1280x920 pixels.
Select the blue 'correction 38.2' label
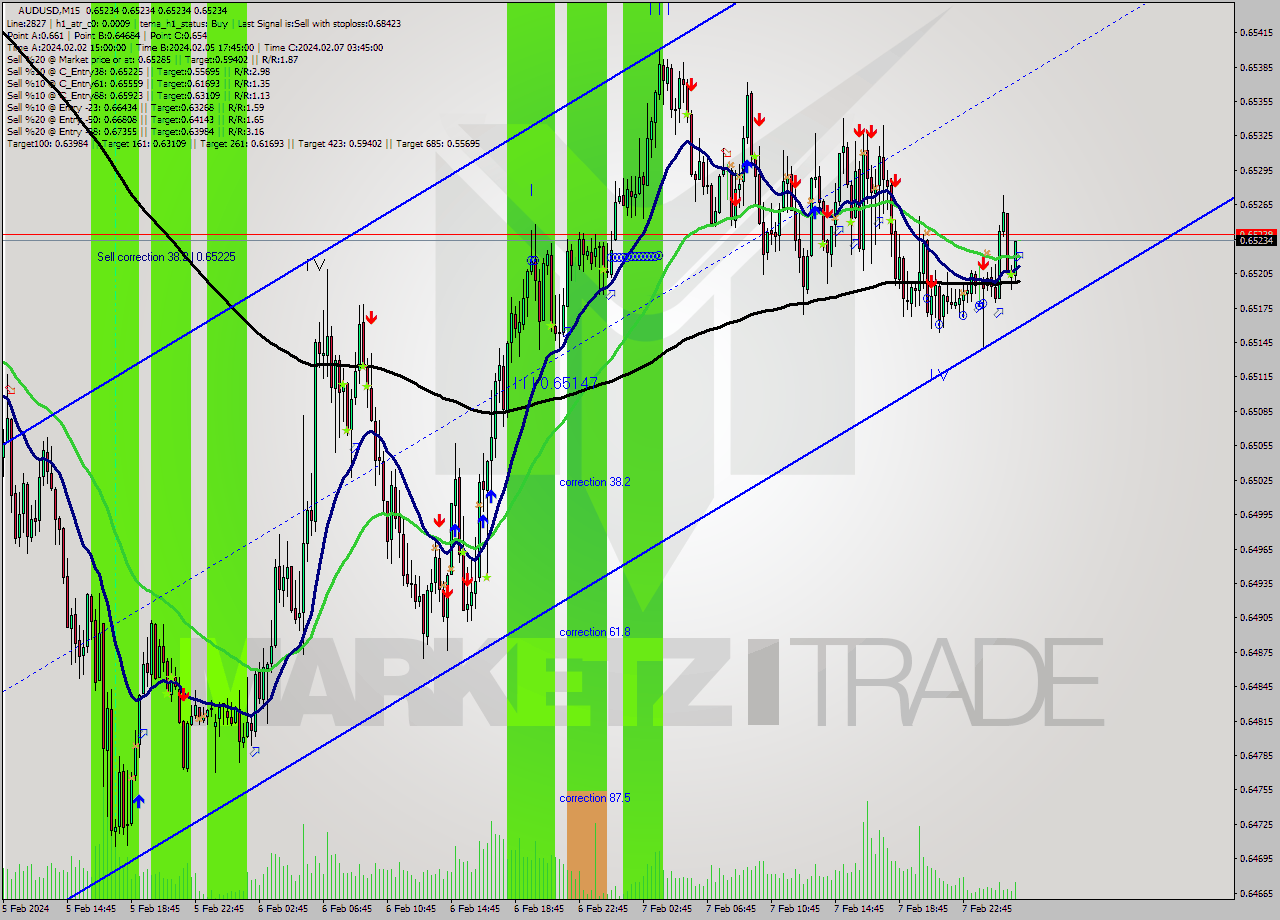[595, 482]
